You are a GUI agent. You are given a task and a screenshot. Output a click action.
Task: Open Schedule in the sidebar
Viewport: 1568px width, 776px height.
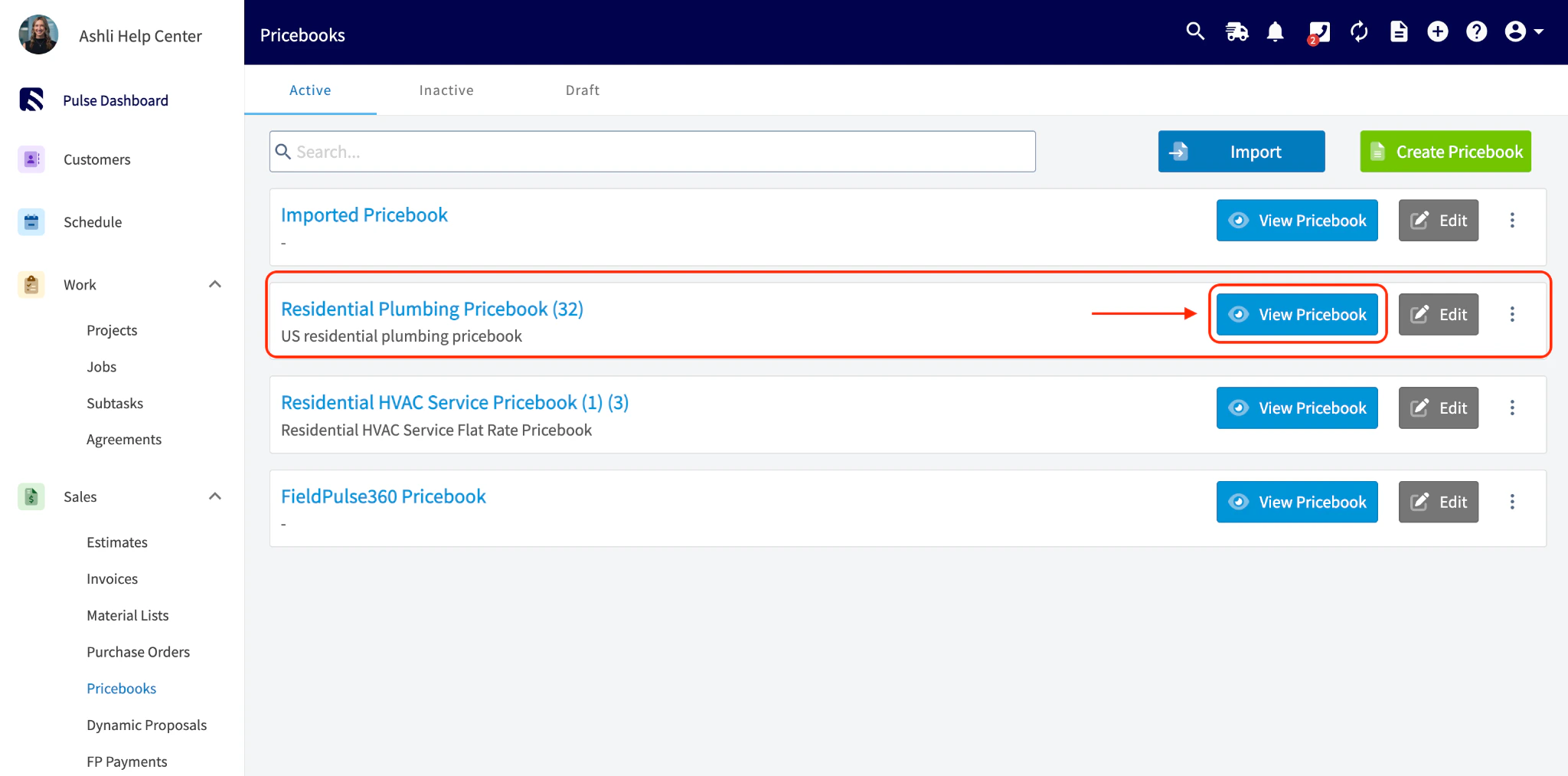tap(93, 222)
